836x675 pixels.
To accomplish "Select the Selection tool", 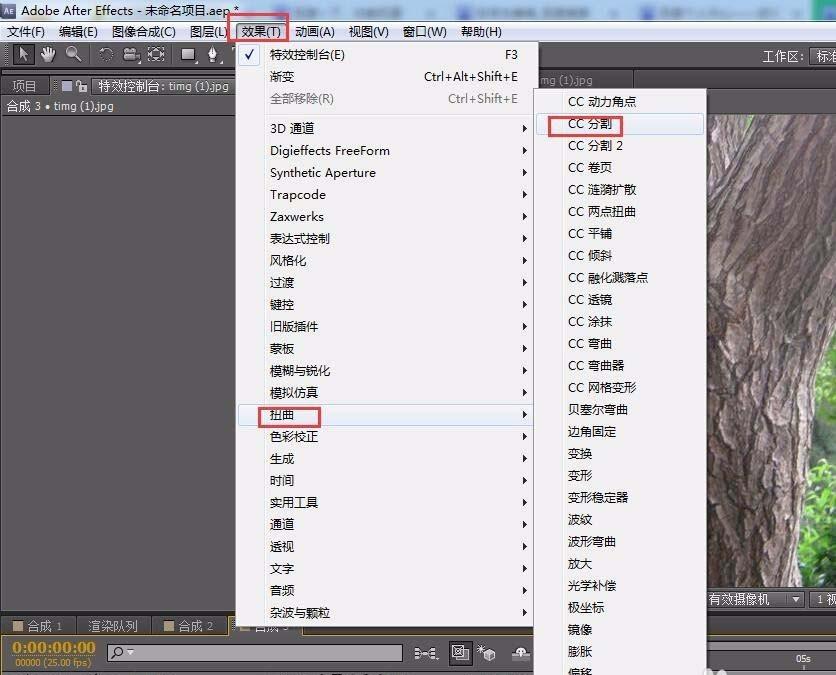I will [23, 55].
